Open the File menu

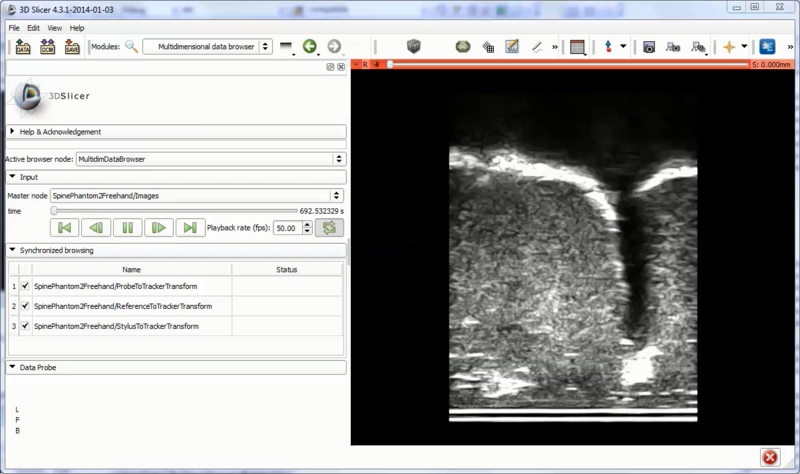[15, 28]
